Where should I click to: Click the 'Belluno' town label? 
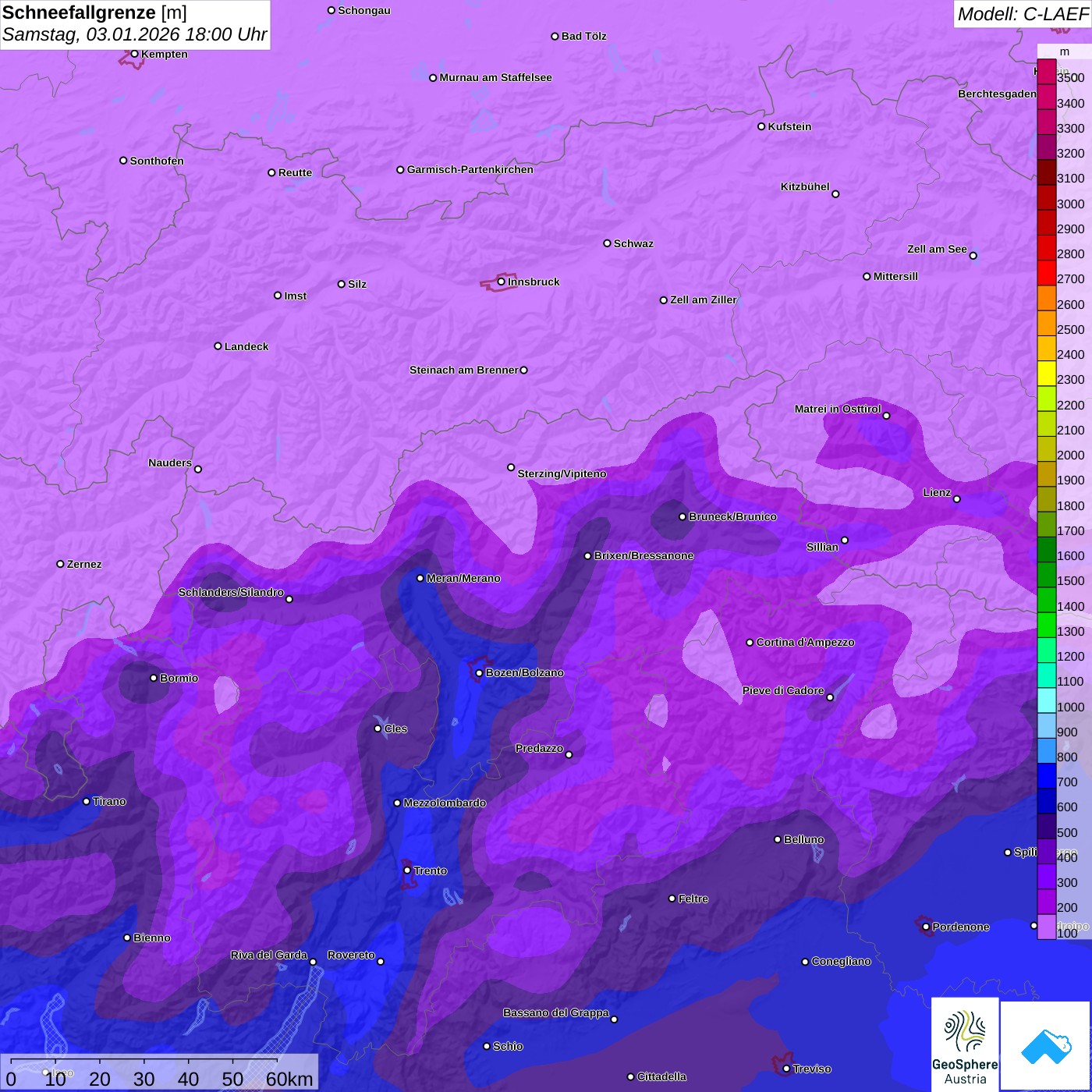coord(804,839)
